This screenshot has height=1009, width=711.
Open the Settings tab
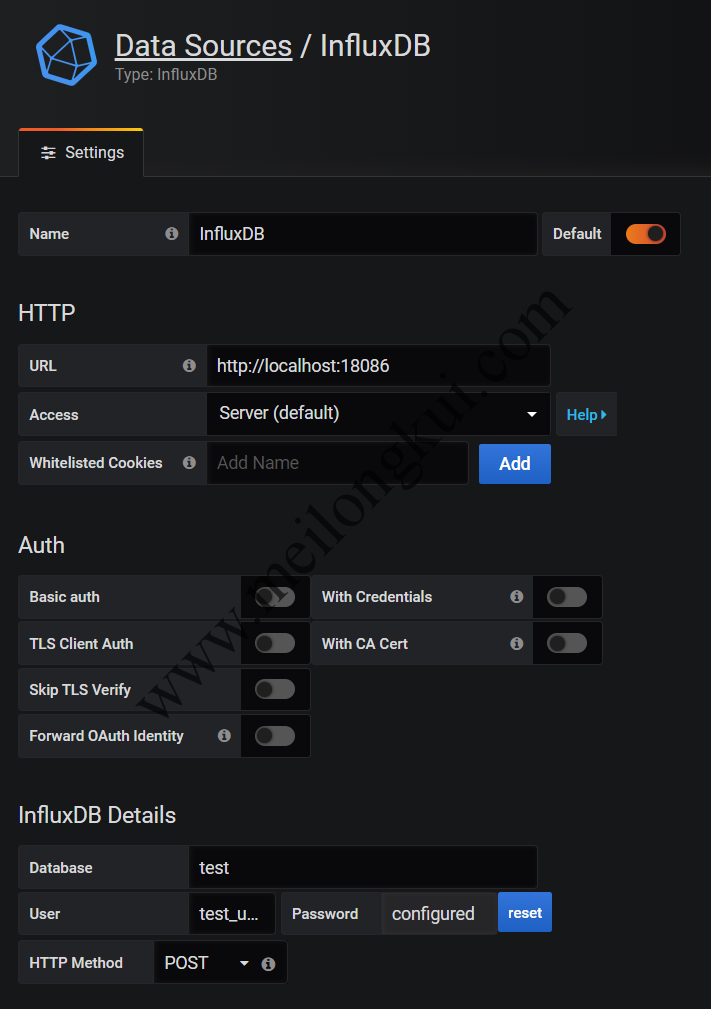[81, 153]
